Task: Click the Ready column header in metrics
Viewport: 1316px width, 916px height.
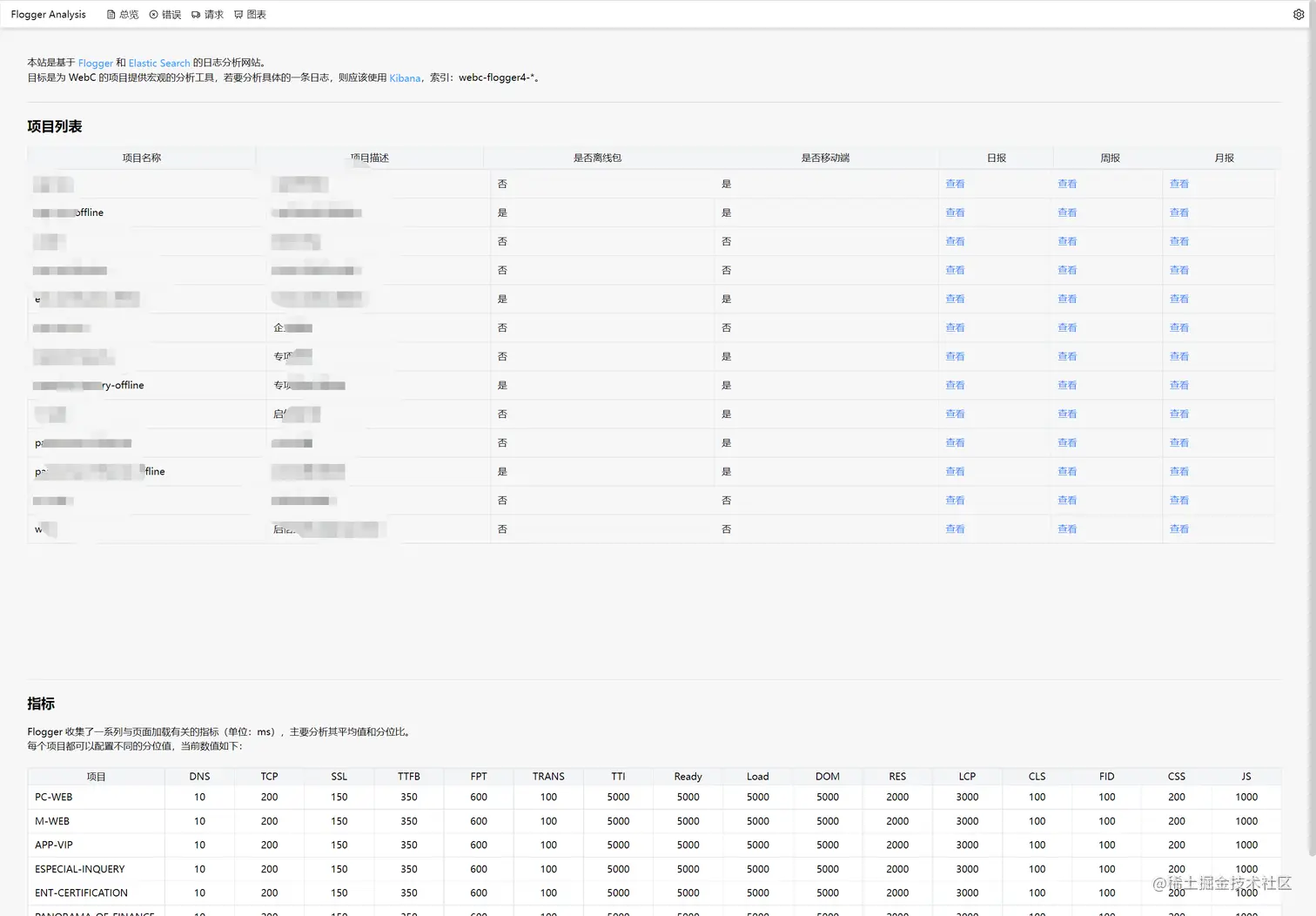Action: (688, 777)
